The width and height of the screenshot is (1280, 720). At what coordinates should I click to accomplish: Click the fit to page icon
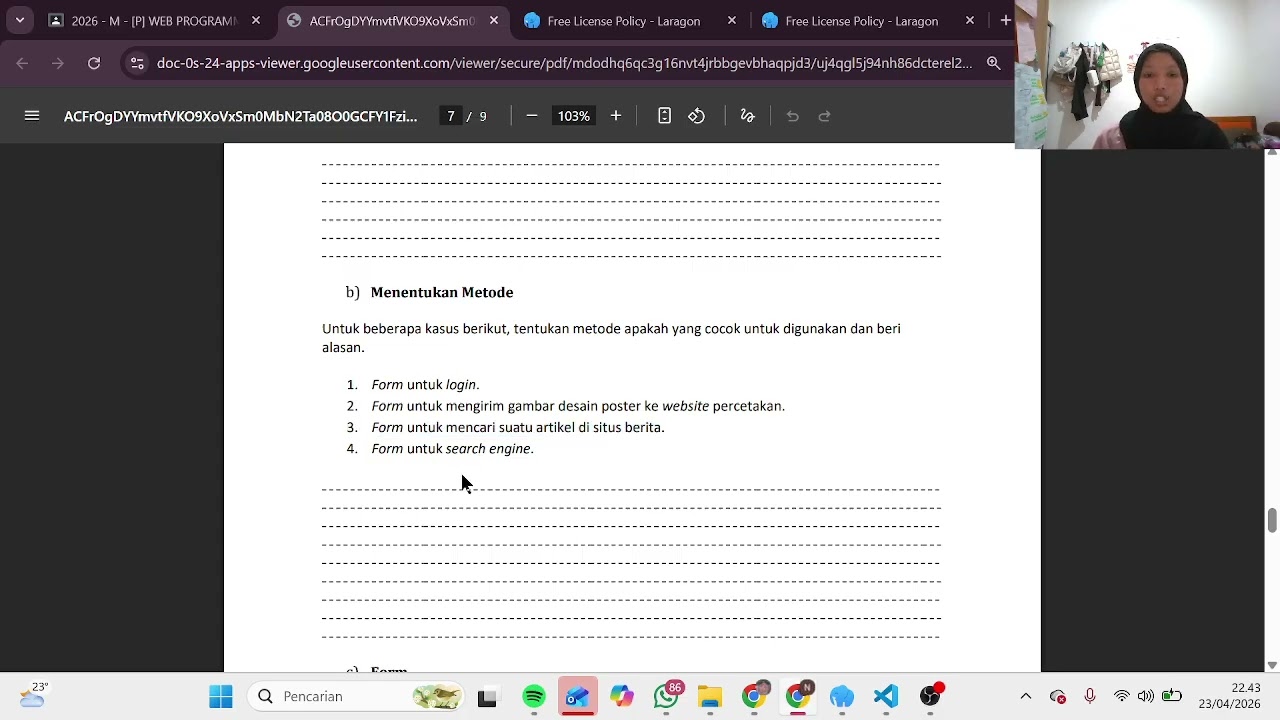[664, 116]
